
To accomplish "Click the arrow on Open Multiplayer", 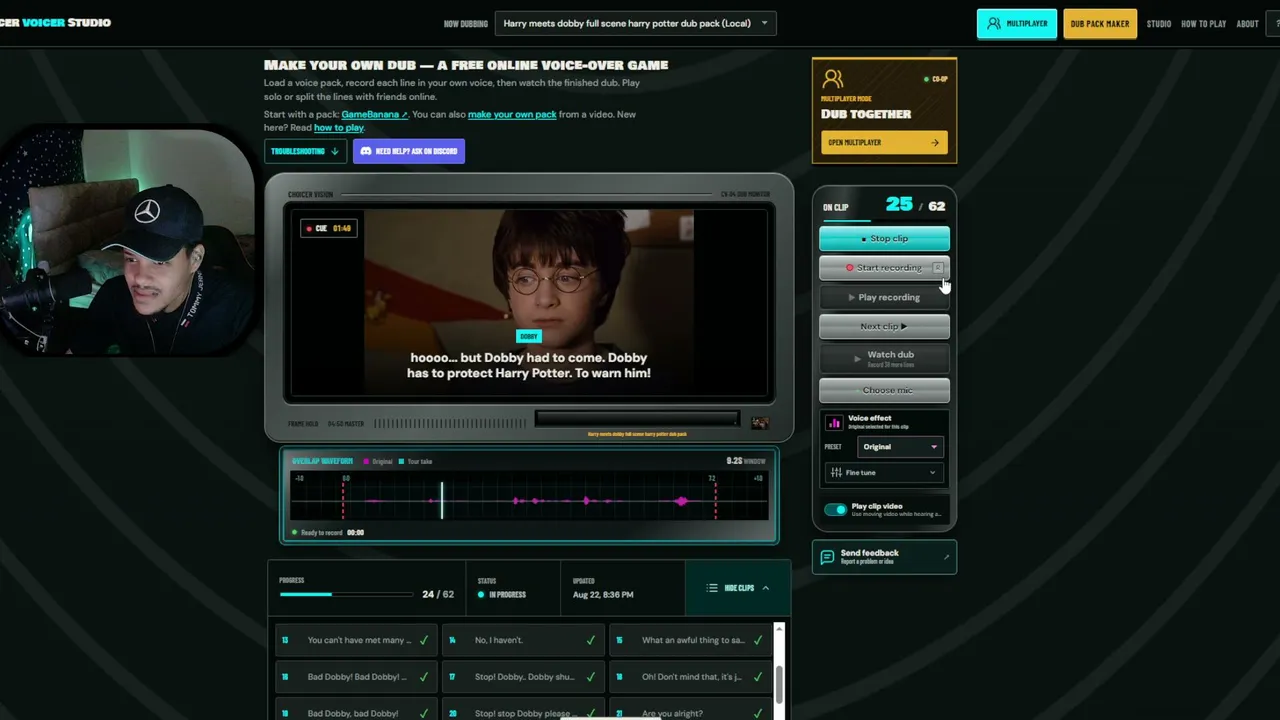I will (935, 142).
